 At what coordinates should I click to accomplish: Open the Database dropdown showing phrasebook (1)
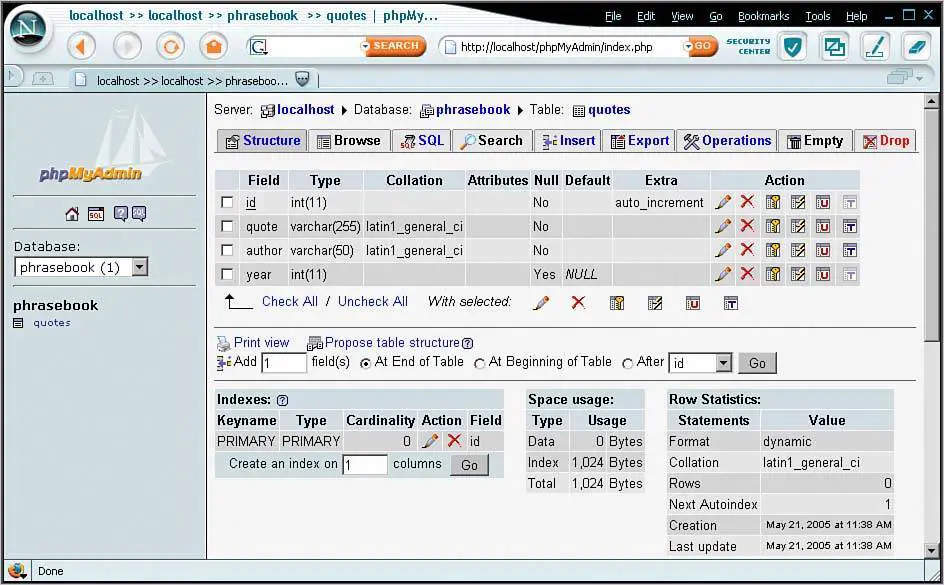[81, 267]
